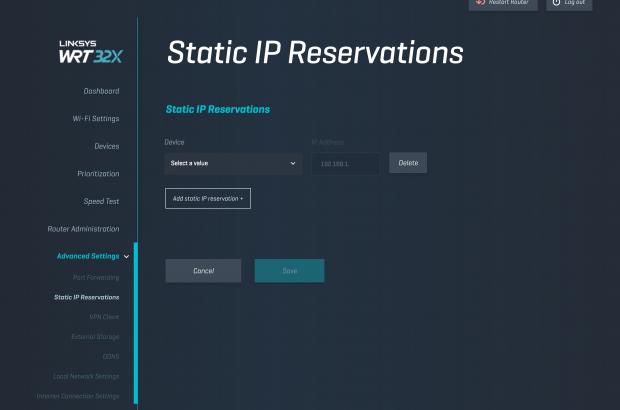Go to the Dashboard page
This screenshot has width=620, height=410.
pyautogui.click(x=101, y=92)
